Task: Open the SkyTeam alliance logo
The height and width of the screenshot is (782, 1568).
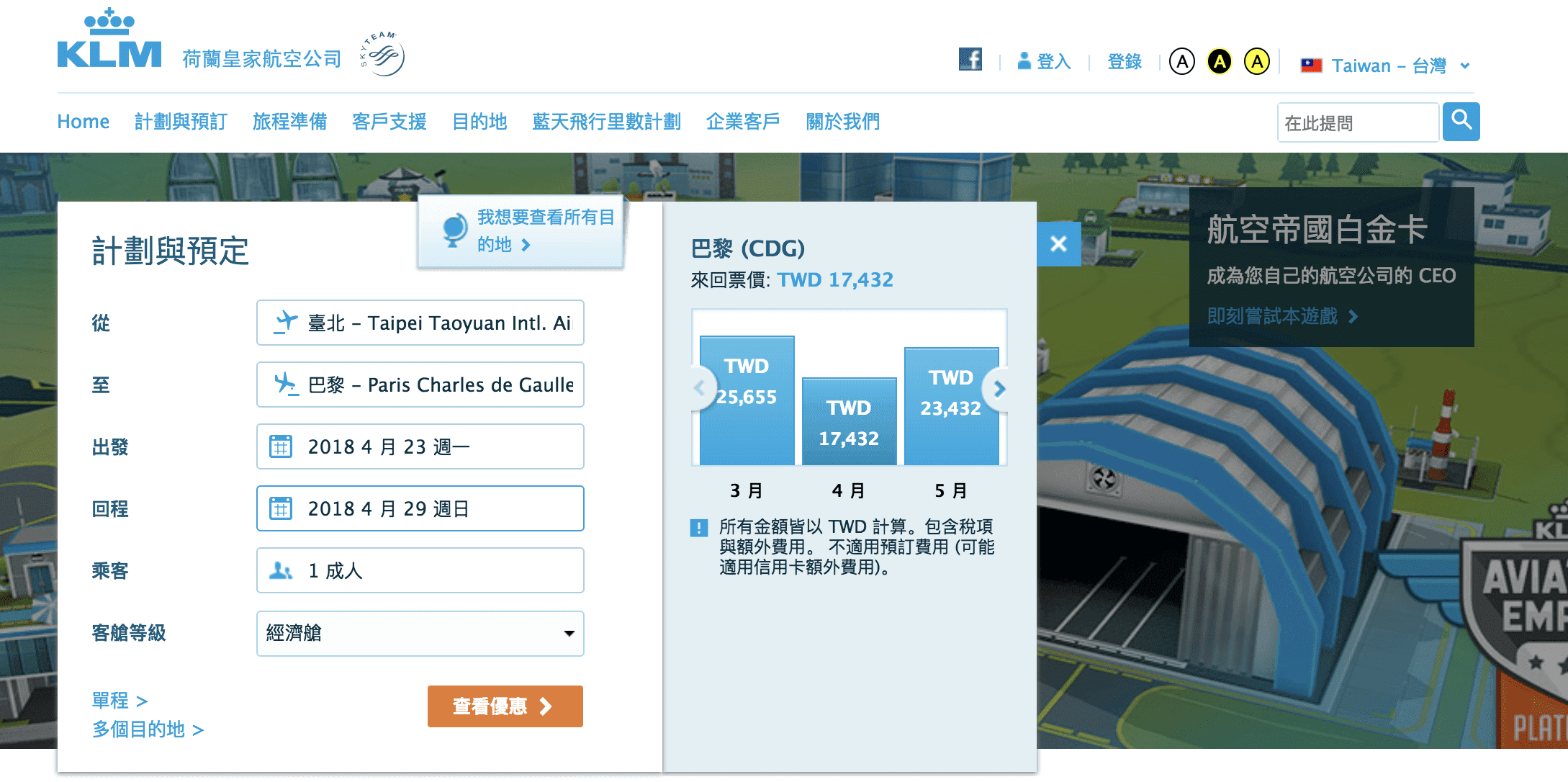Action: 383,54
